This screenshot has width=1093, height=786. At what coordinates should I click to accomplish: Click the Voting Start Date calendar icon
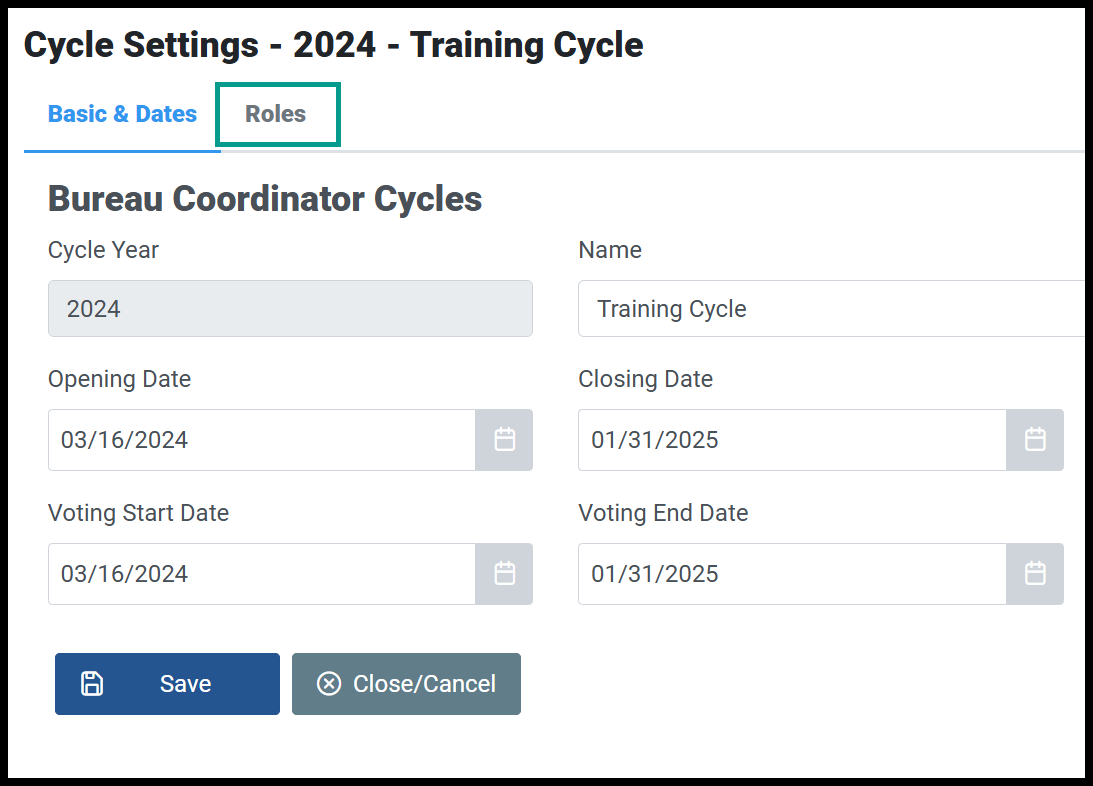505,573
